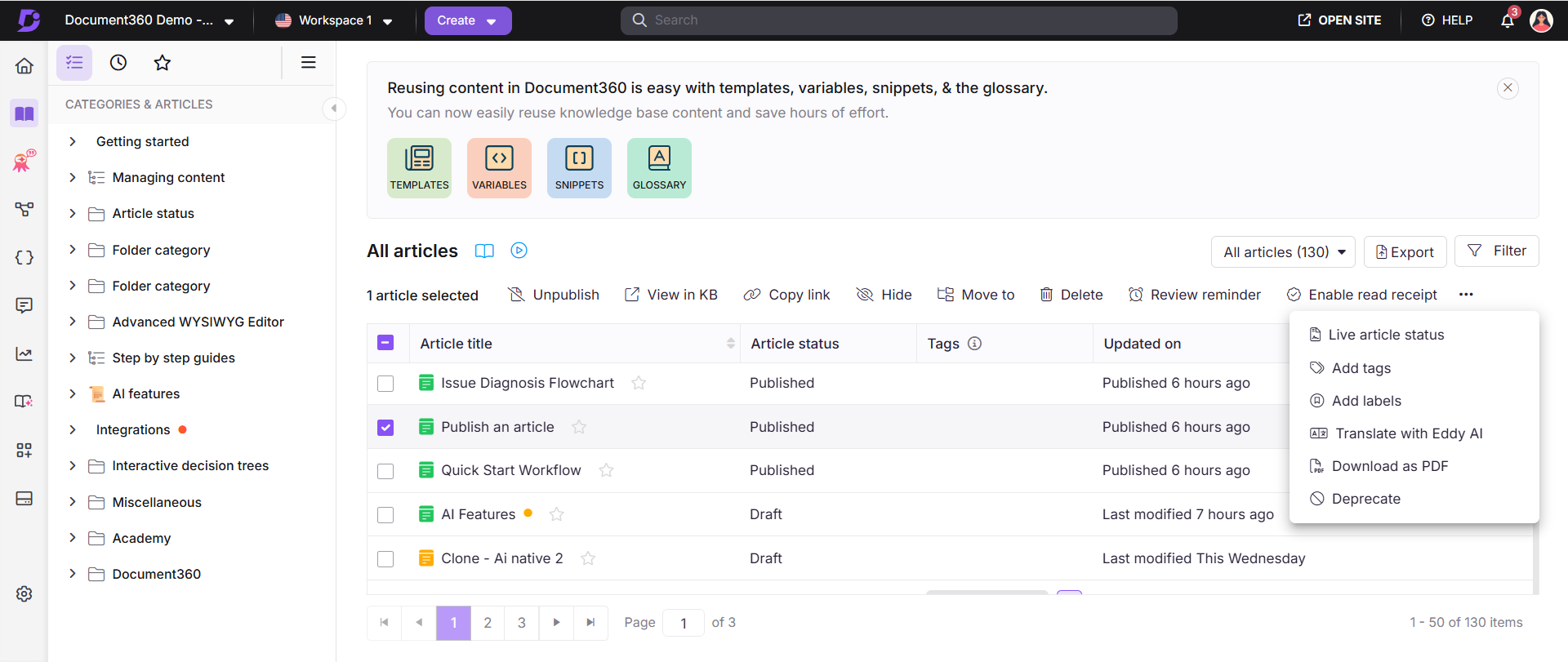Star the Publish an article row
The height and width of the screenshot is (662, 1568).
[579, 427]
